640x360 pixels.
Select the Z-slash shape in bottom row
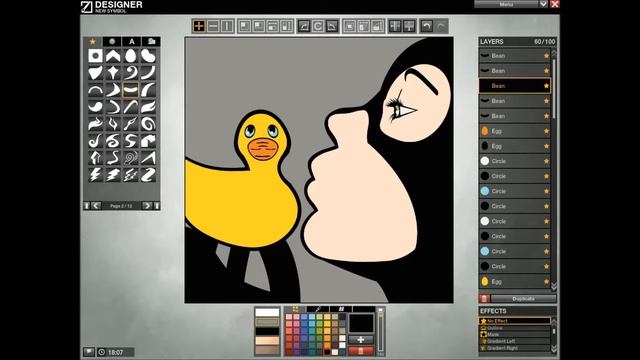[x=148, y=175]
